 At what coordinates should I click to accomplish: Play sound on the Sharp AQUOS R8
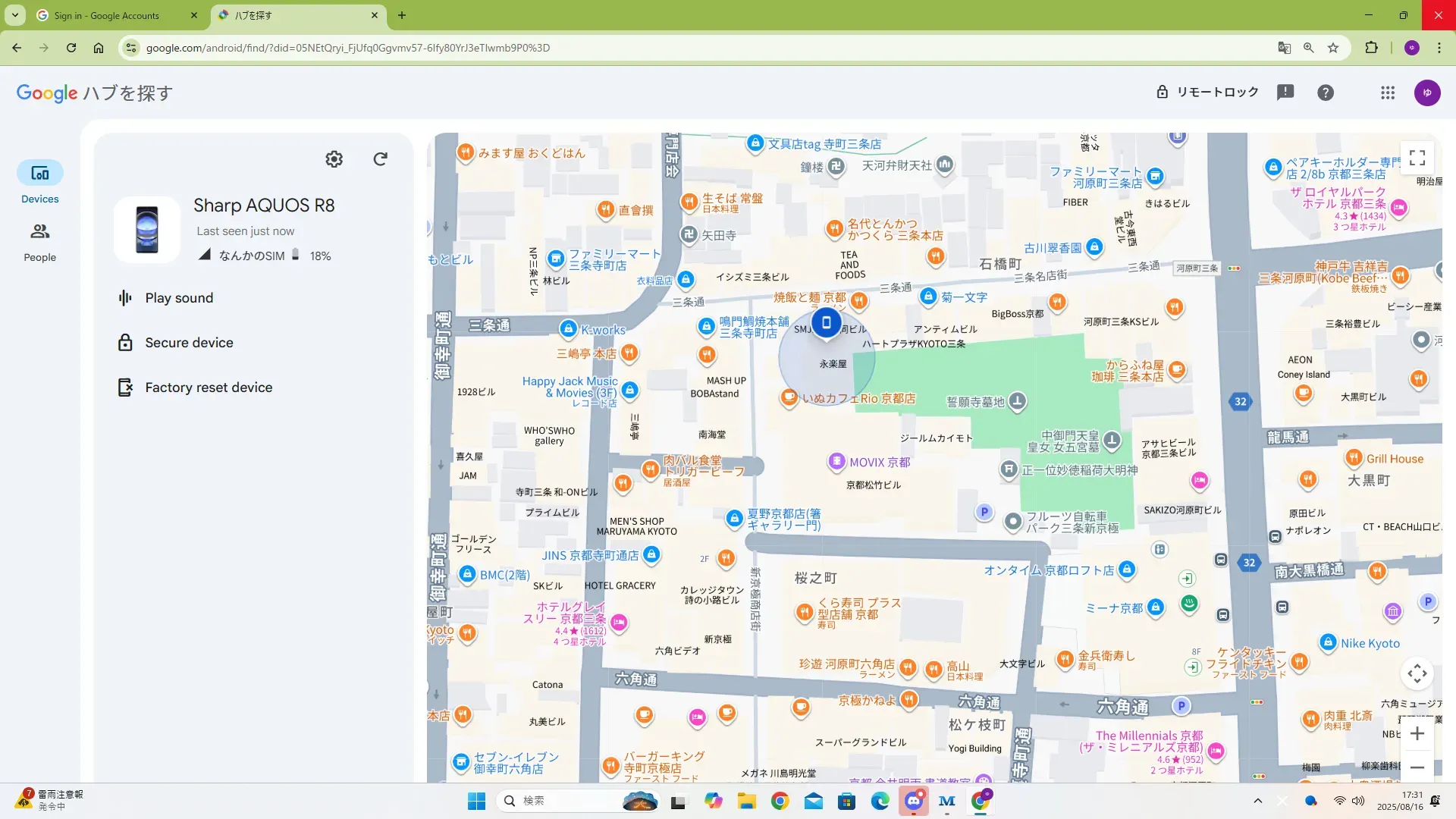[179, 298]
